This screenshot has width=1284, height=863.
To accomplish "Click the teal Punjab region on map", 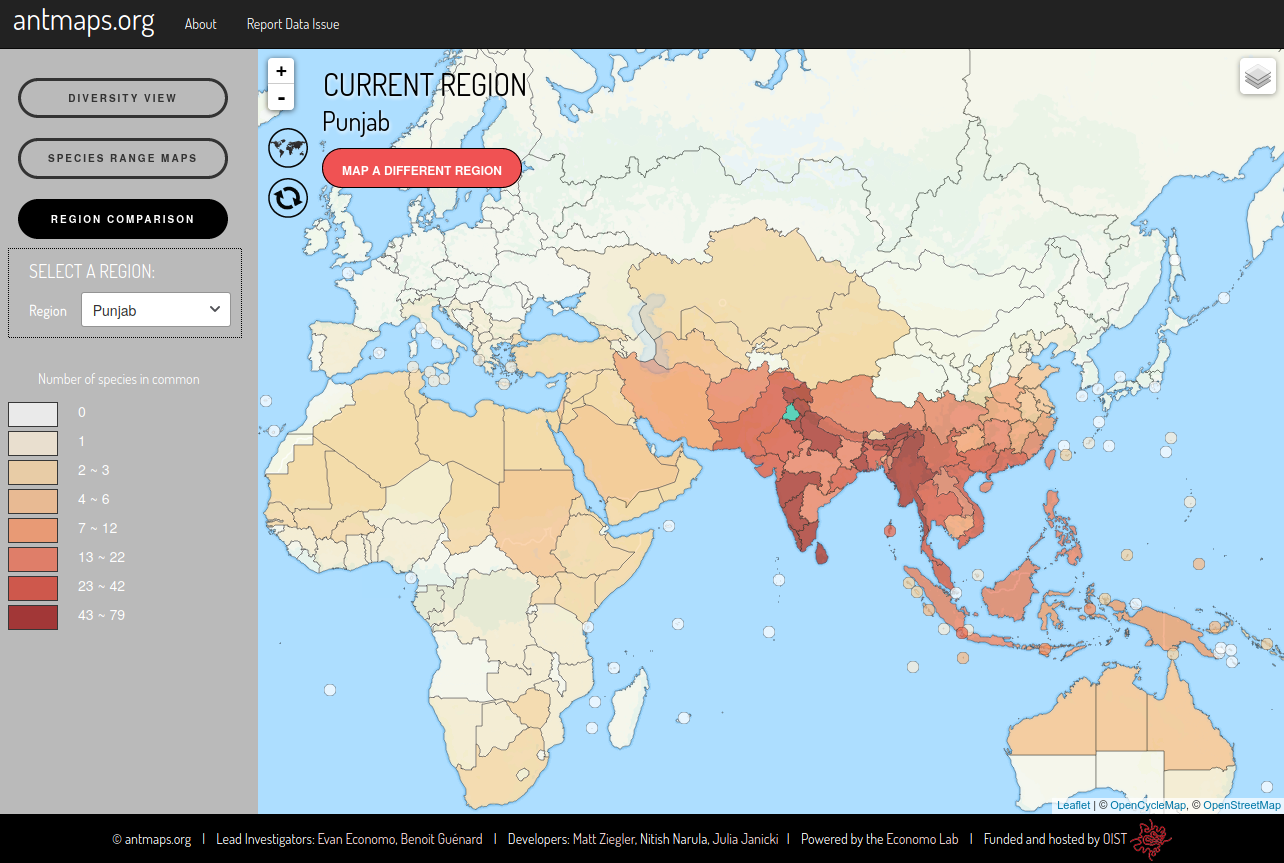I will 791,412.
